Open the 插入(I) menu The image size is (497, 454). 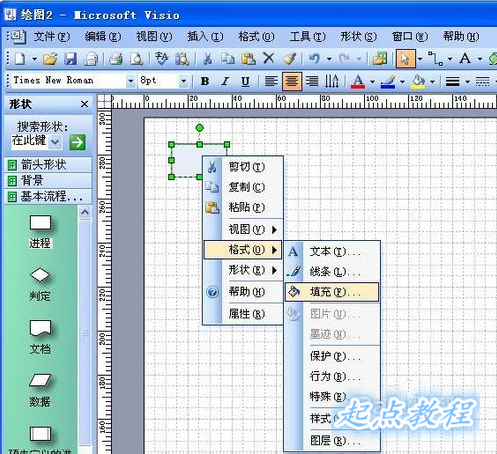click(x=205, y=36)
